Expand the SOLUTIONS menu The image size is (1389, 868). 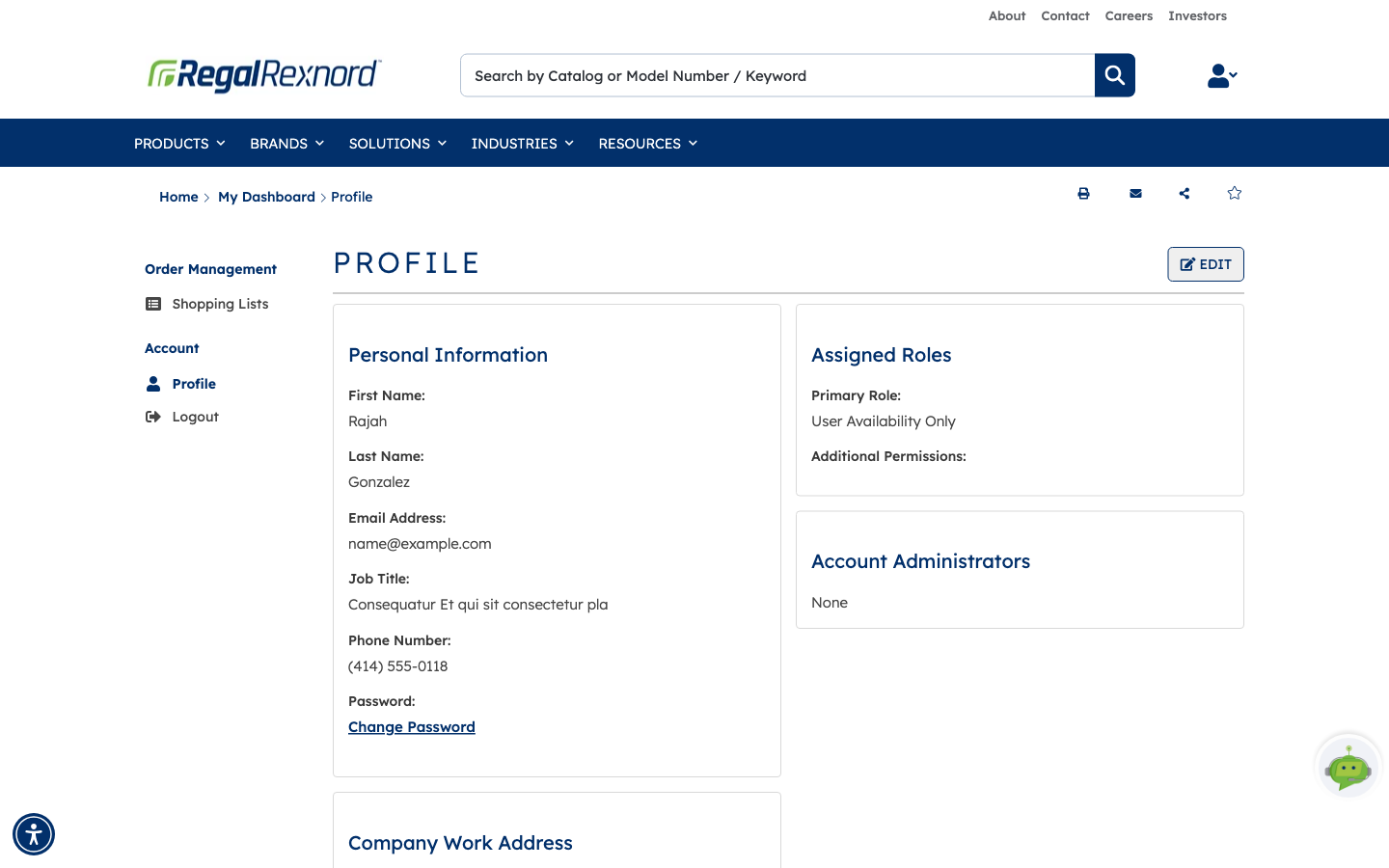click(x=397, y=143)
